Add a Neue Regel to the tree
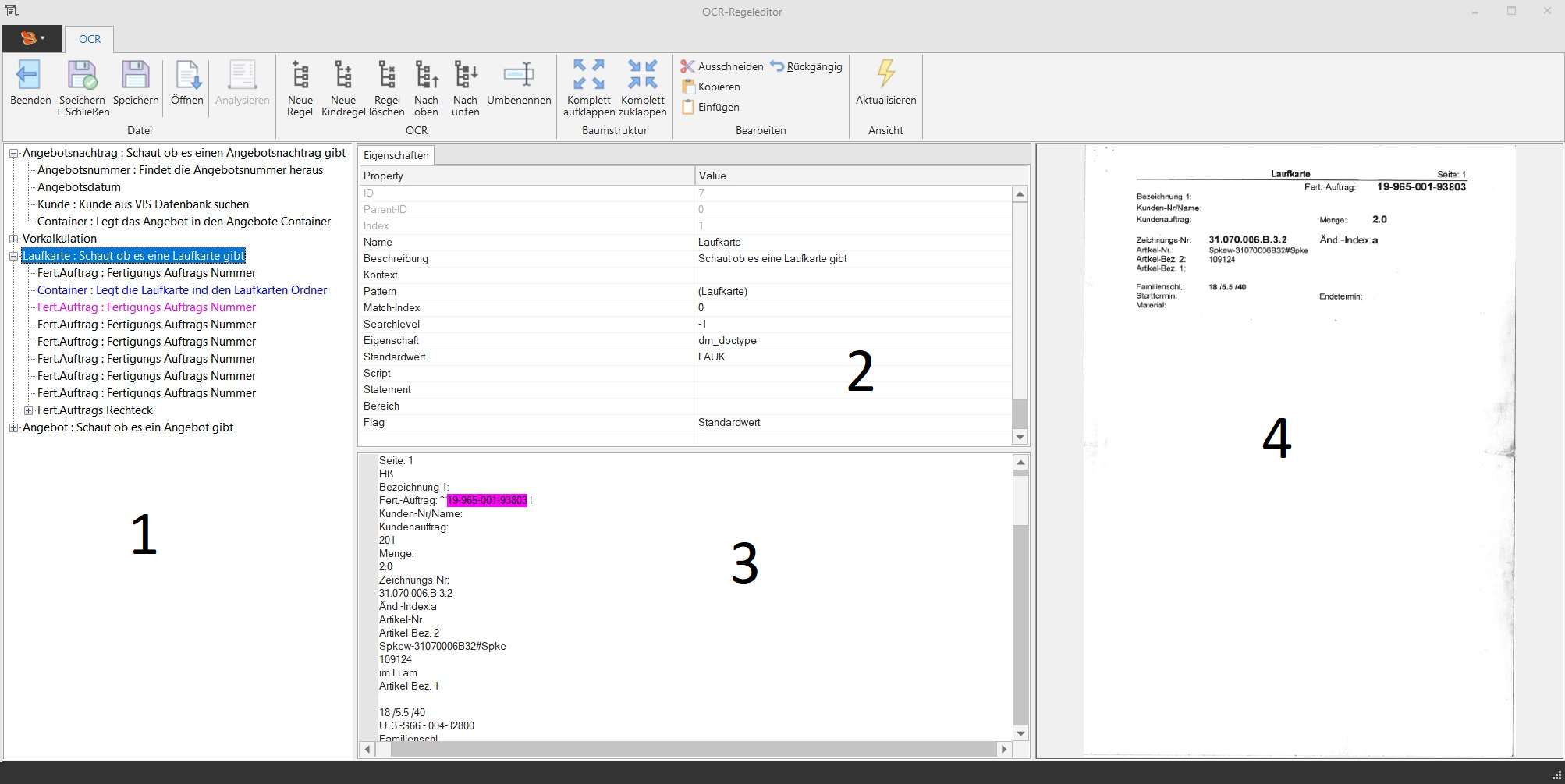Viewport: 1565px width, 784px height. pyautogui.click(x=300, y=76)
